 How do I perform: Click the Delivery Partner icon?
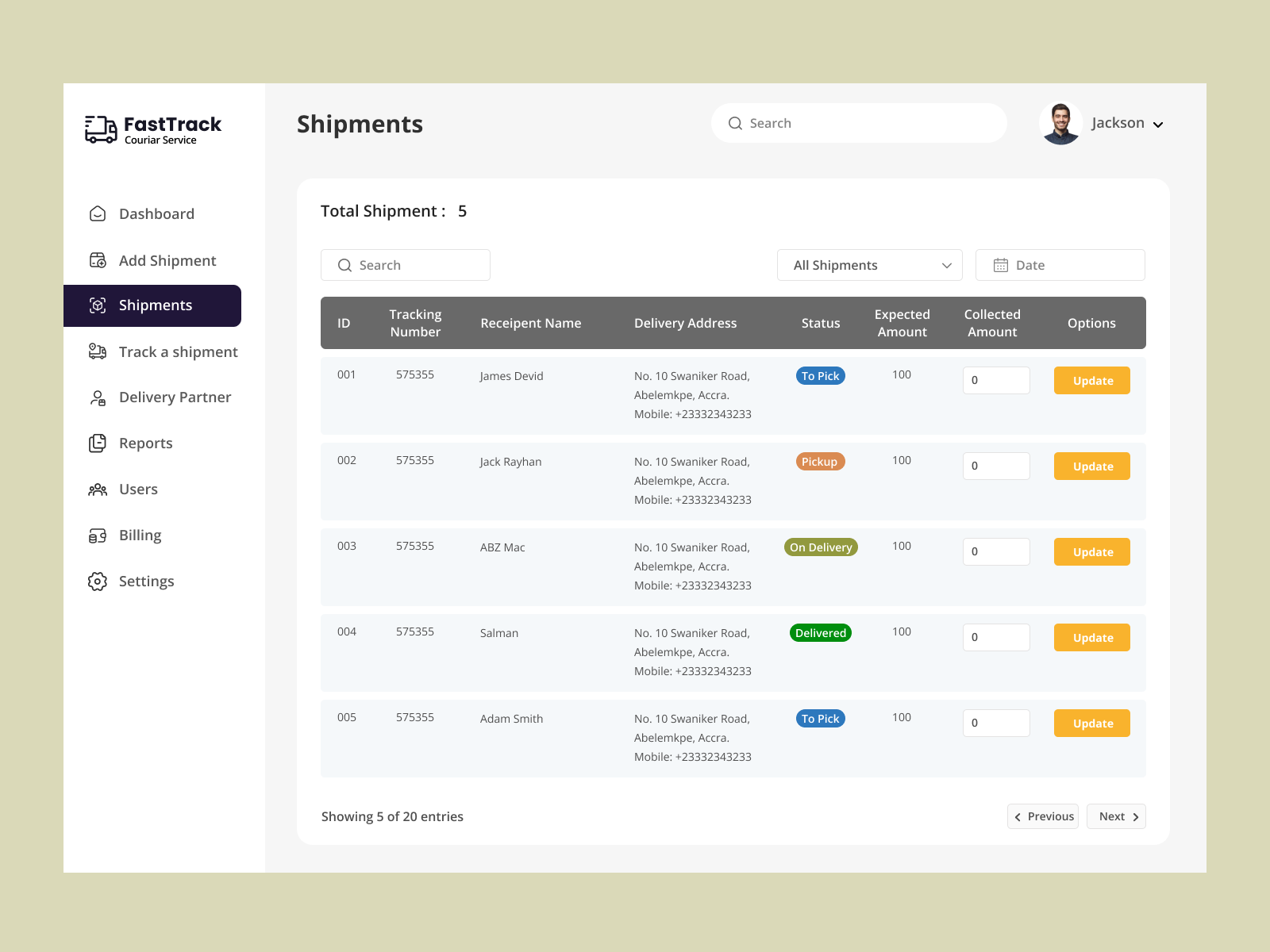click(x=97, y=397)
